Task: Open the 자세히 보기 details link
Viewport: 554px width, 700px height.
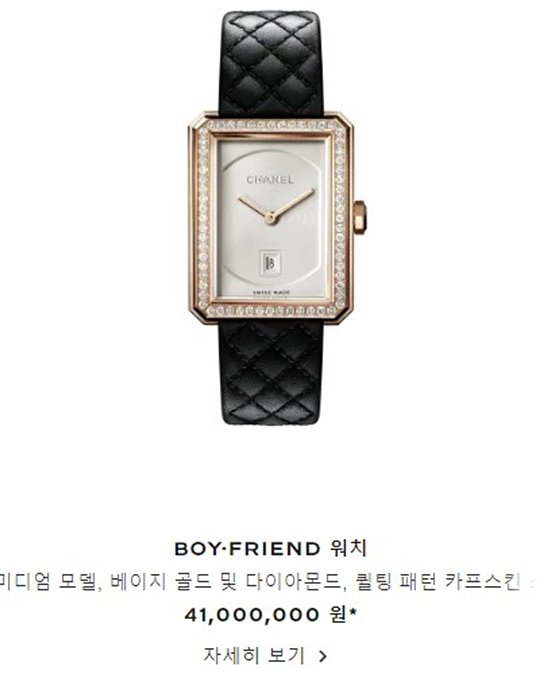Action: pyautogui.click(x=265, y=656)
